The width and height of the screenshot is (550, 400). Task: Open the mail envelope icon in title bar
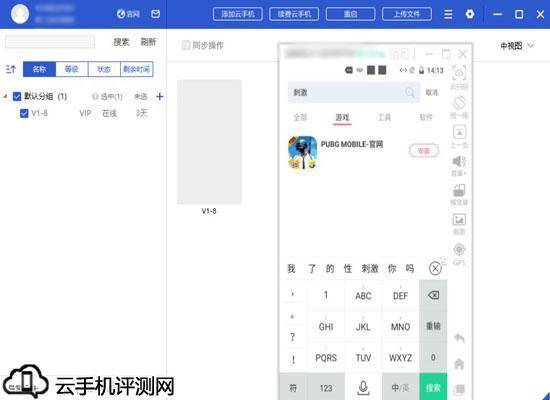(155, 14)
